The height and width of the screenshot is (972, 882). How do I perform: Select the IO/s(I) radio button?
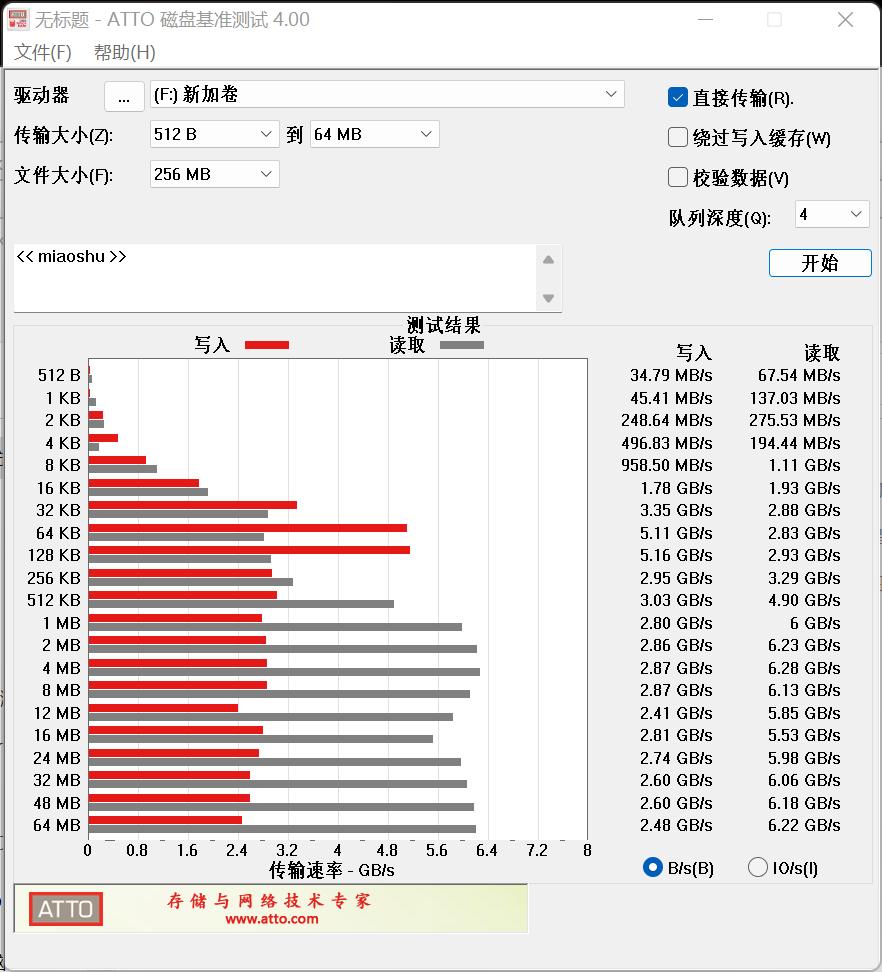coord(758,868)
